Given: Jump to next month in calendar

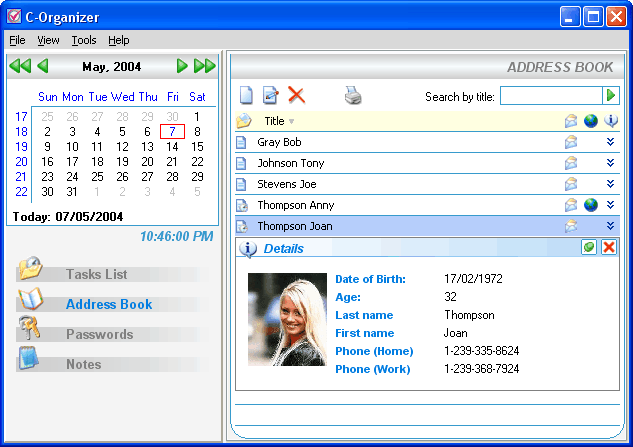Looking at the screenshot, I should coord(182,67).
